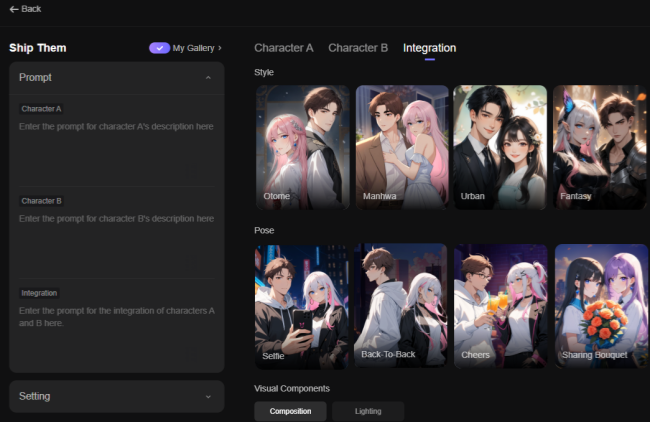Open the Composition visual component tab
Screen dimensions: 650x422
290,411
